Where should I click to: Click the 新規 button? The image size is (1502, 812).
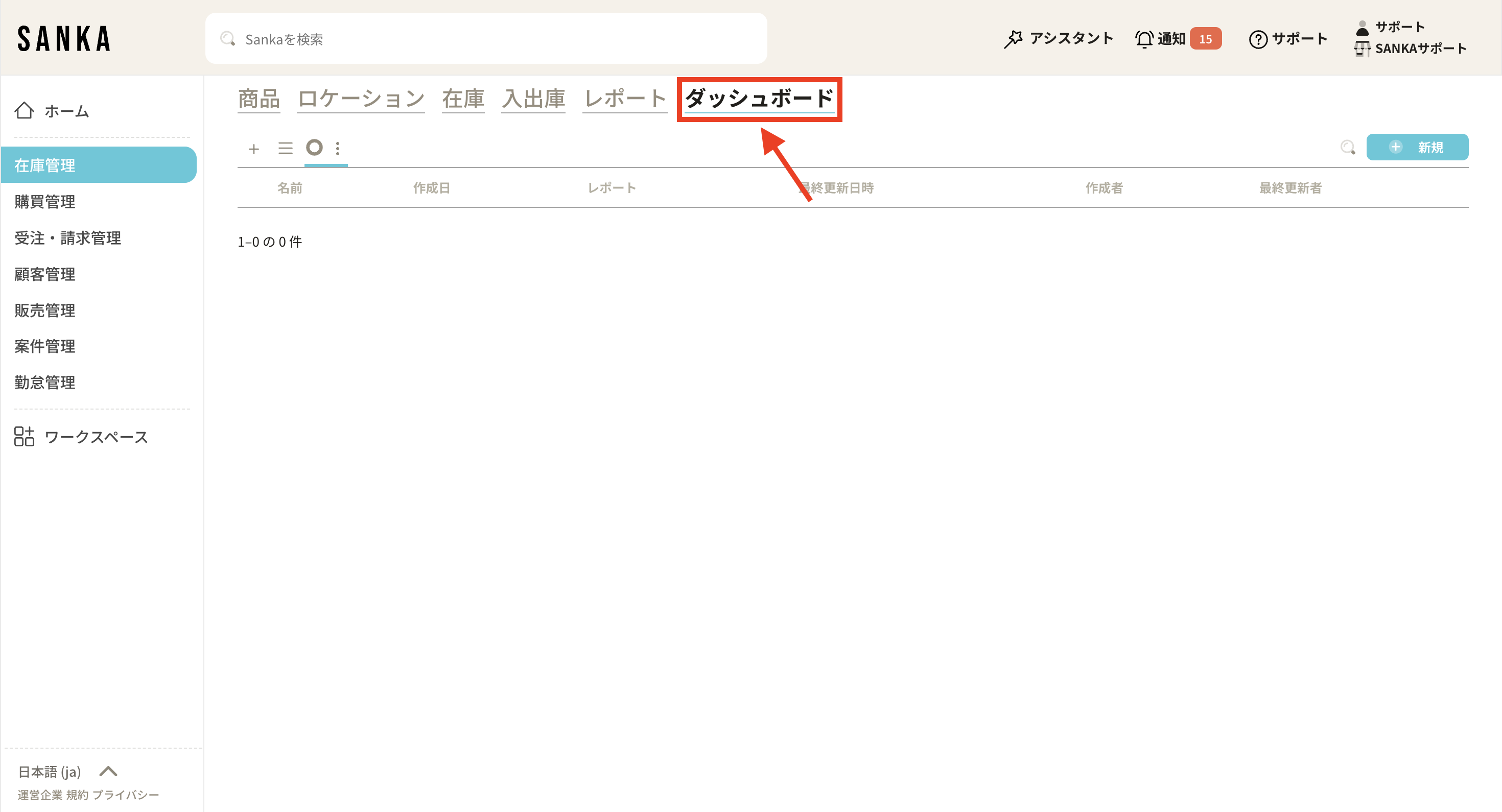pos(1417,148)
